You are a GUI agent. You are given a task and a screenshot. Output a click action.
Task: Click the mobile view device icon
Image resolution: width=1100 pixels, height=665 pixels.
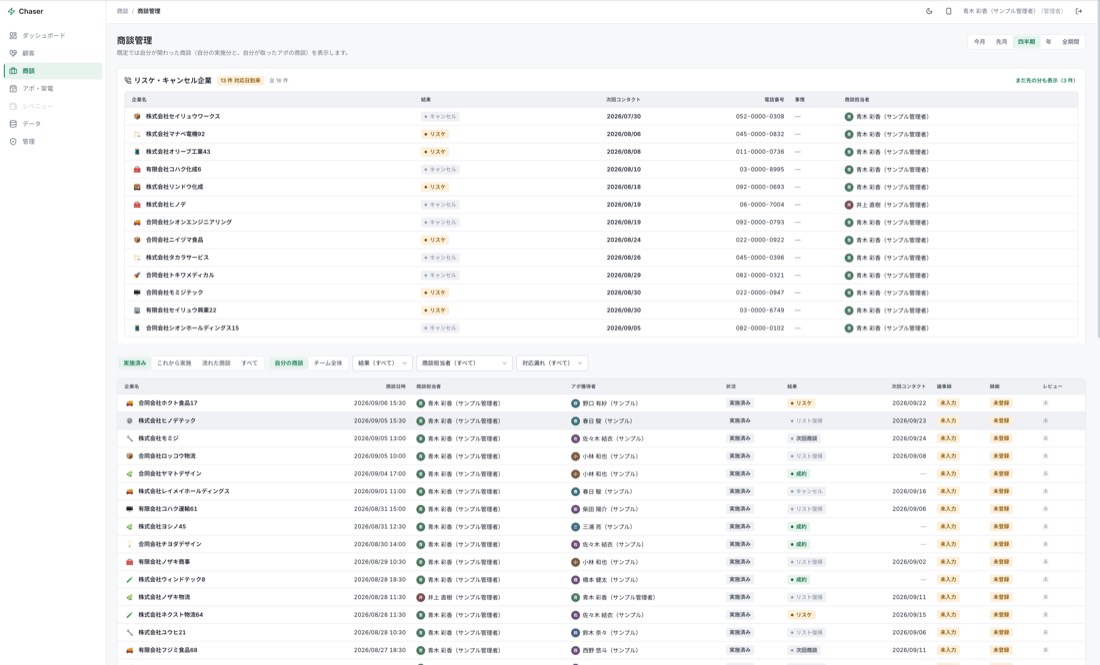948,11
